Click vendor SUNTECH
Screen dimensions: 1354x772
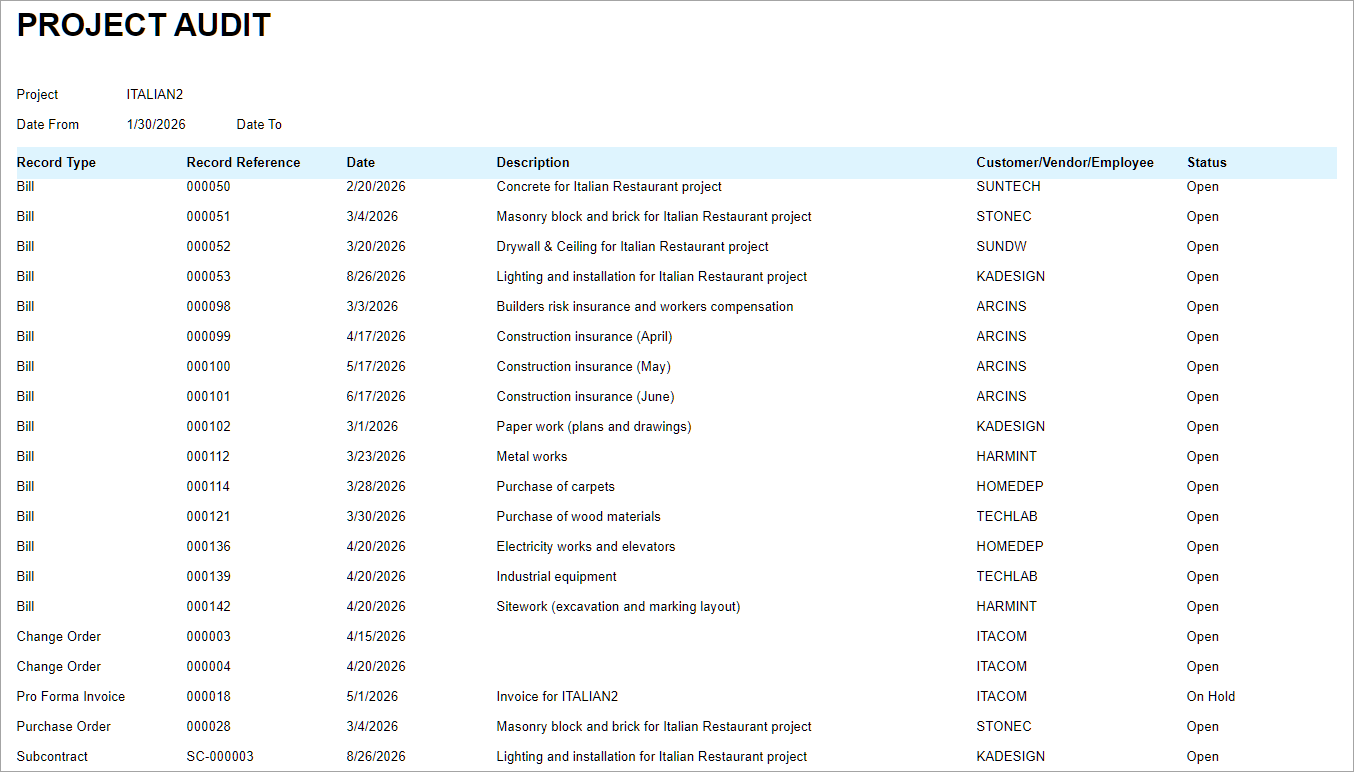1008,186
